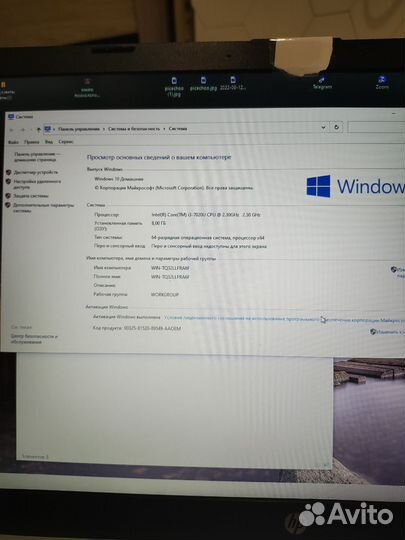Click processor value Intel(R) Core(TM) i3-7020U
Screen dimensions: 405x540
(206, 215)
